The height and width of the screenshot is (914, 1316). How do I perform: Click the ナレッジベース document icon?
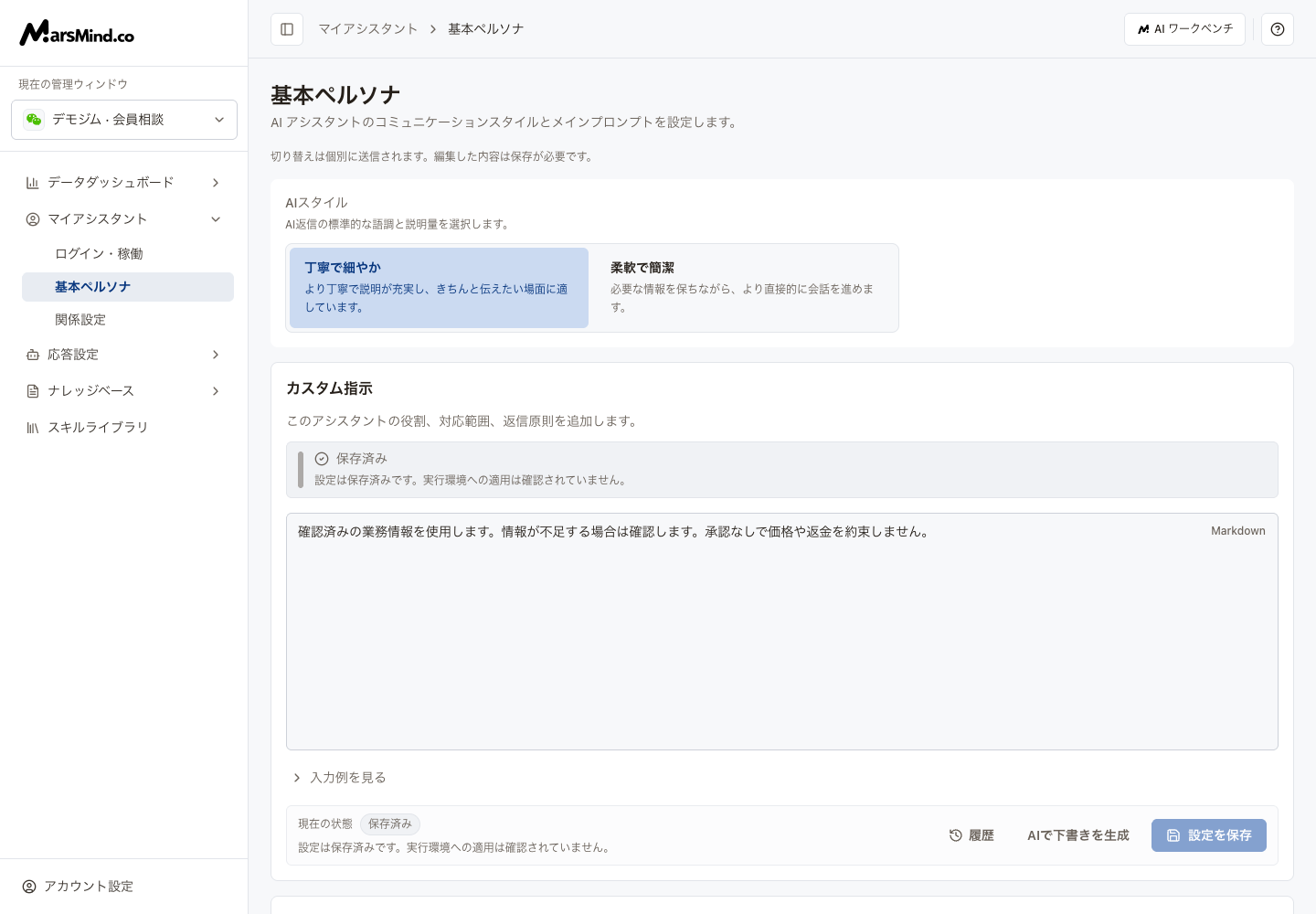coord(33,391)
